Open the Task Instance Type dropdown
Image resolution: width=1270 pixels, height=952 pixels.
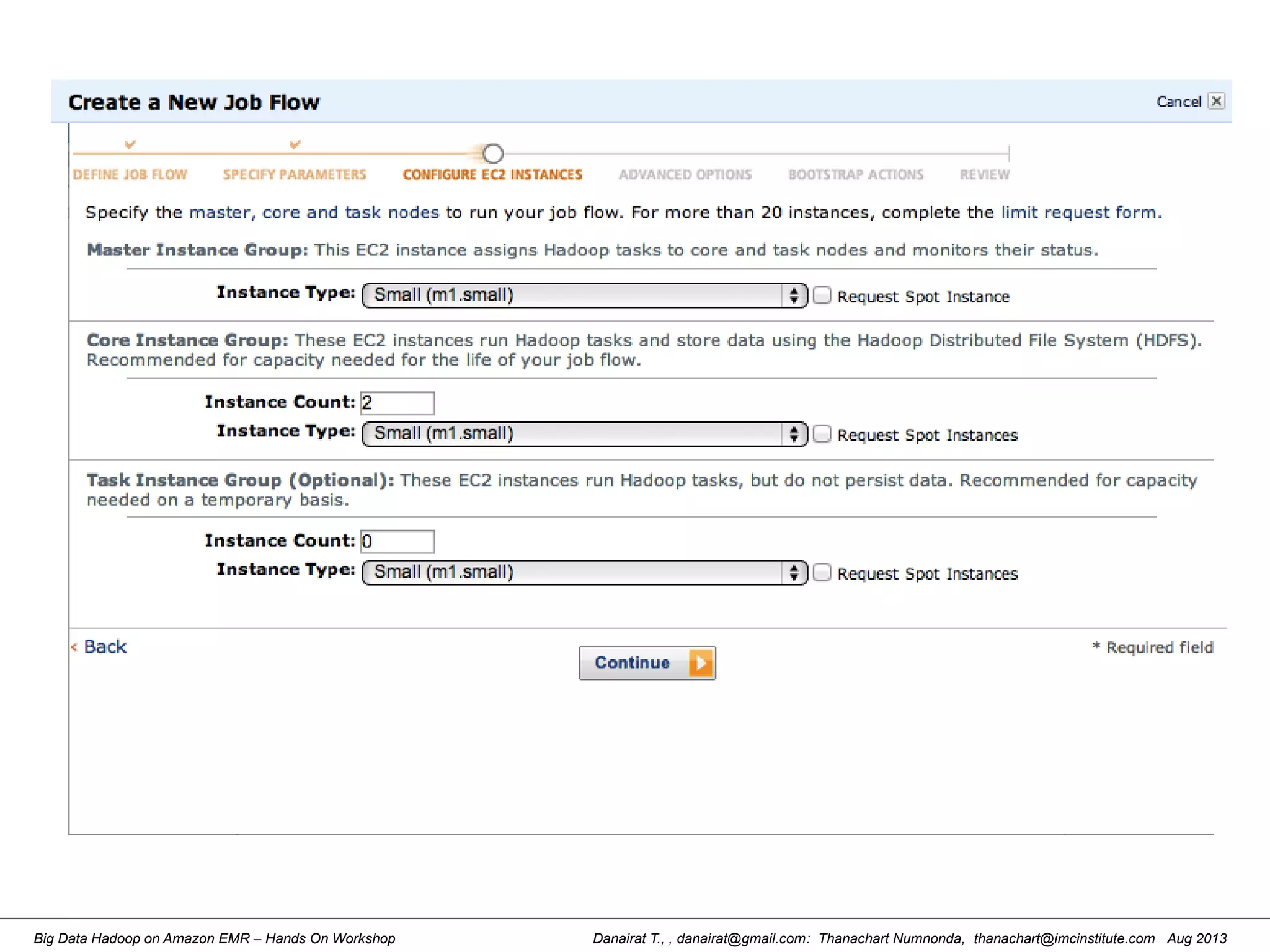pyautogui.click(x=584, y=572)
